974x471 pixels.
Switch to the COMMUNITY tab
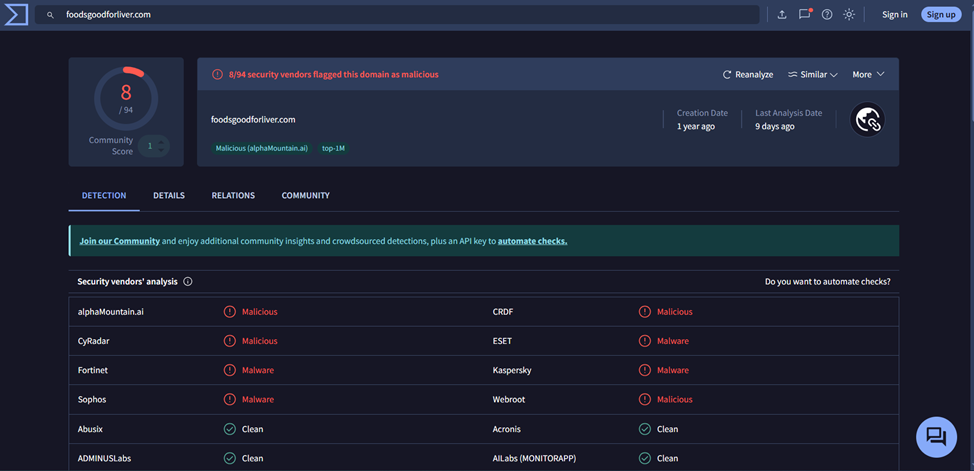pos(306,196)
